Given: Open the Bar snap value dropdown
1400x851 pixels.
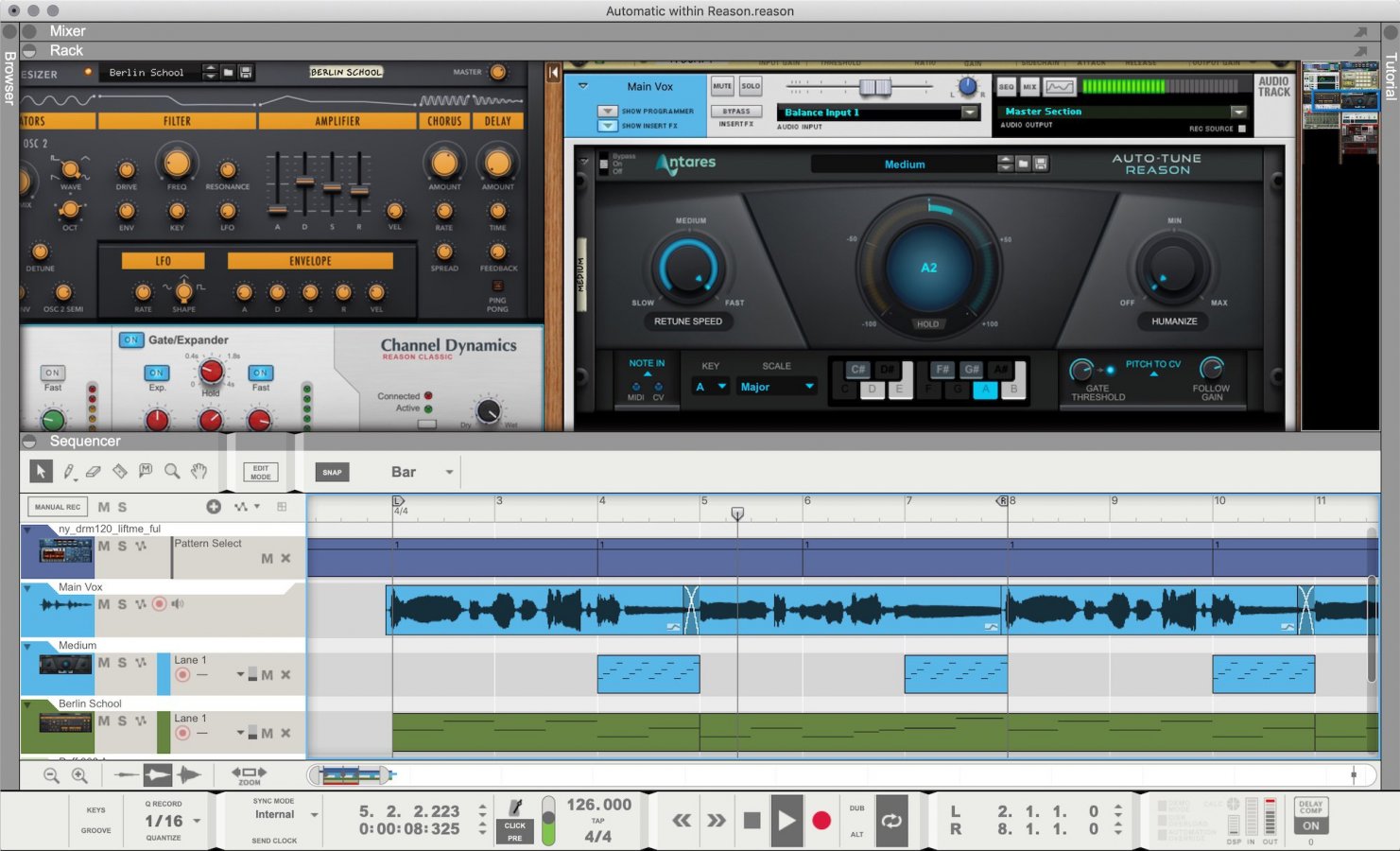Looking at the screenshot, I should click(448, 471).
